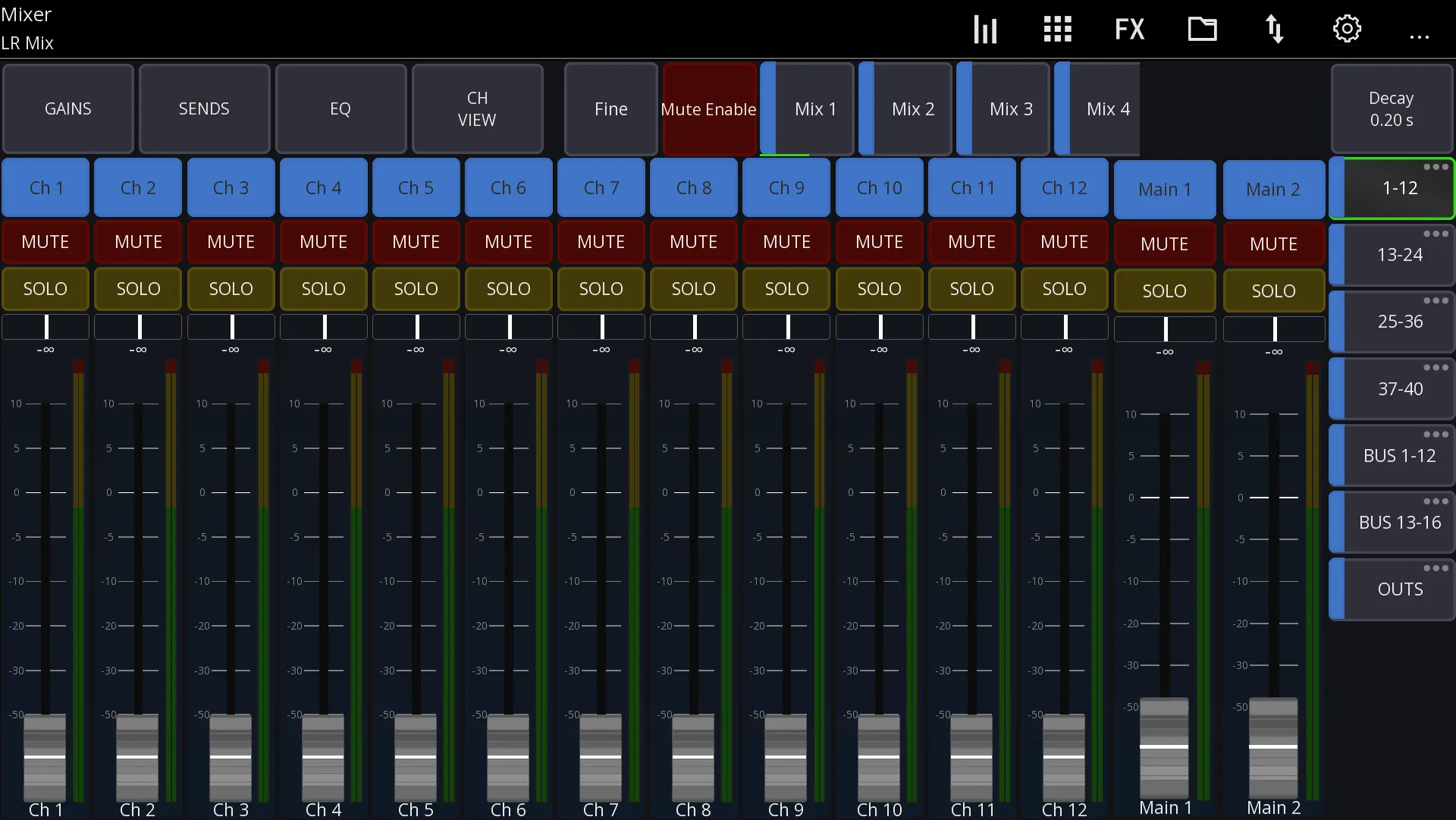The height and width of the screenshot is (820, 1456).
Task: Click the Decay 0.20 s button
Action: pos(1392,109)
